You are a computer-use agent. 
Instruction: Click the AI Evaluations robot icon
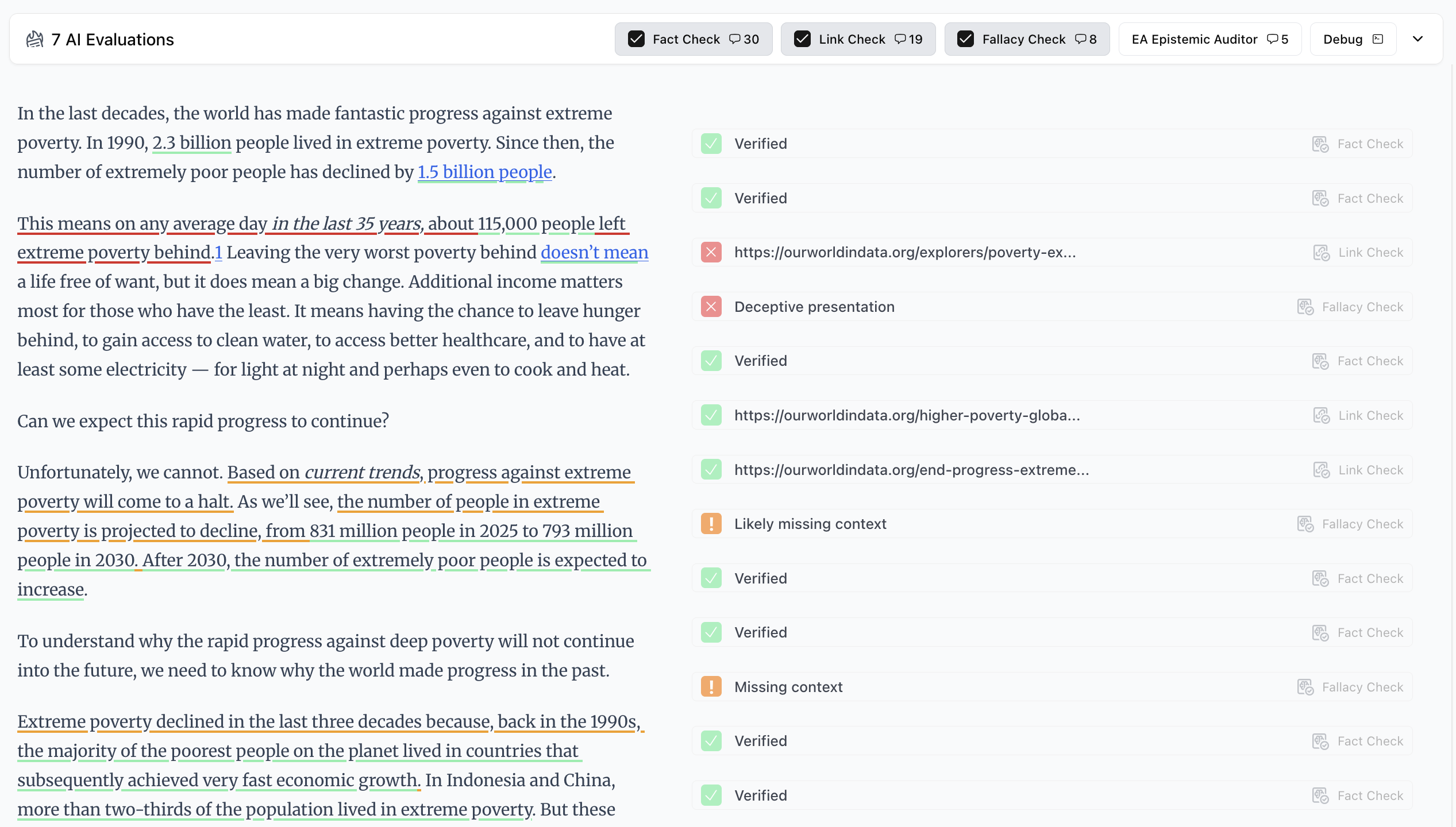tap(34, 39)
